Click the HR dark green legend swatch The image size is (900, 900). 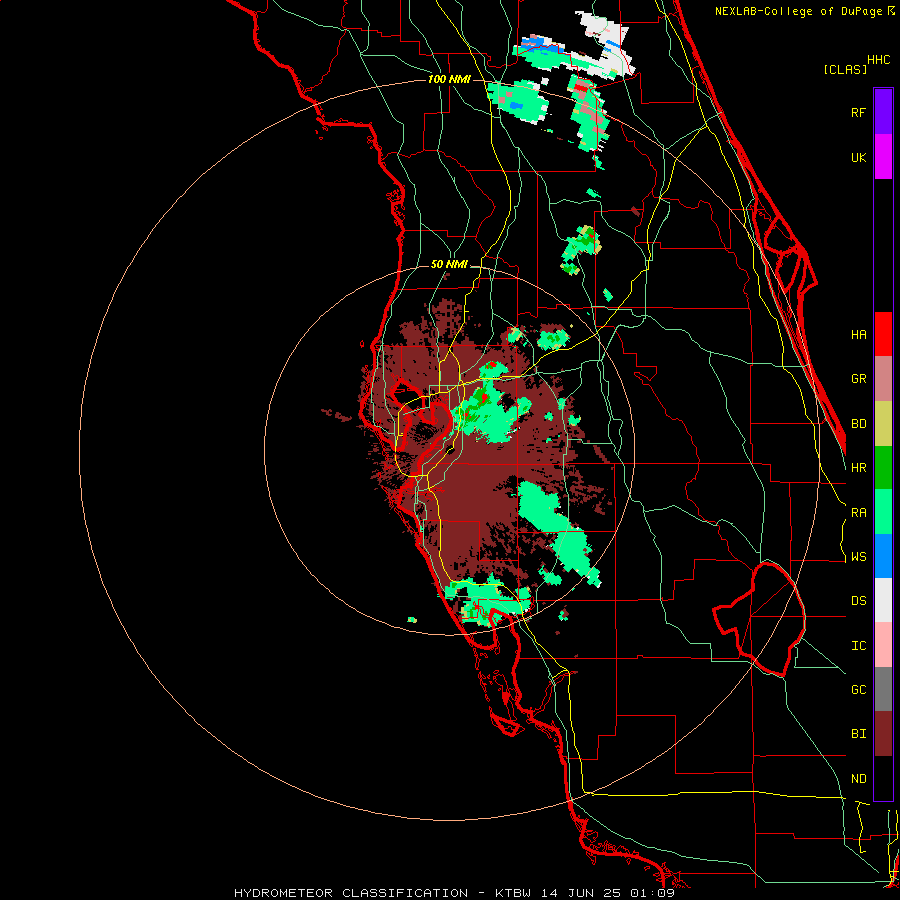click(x=883, y=468)
